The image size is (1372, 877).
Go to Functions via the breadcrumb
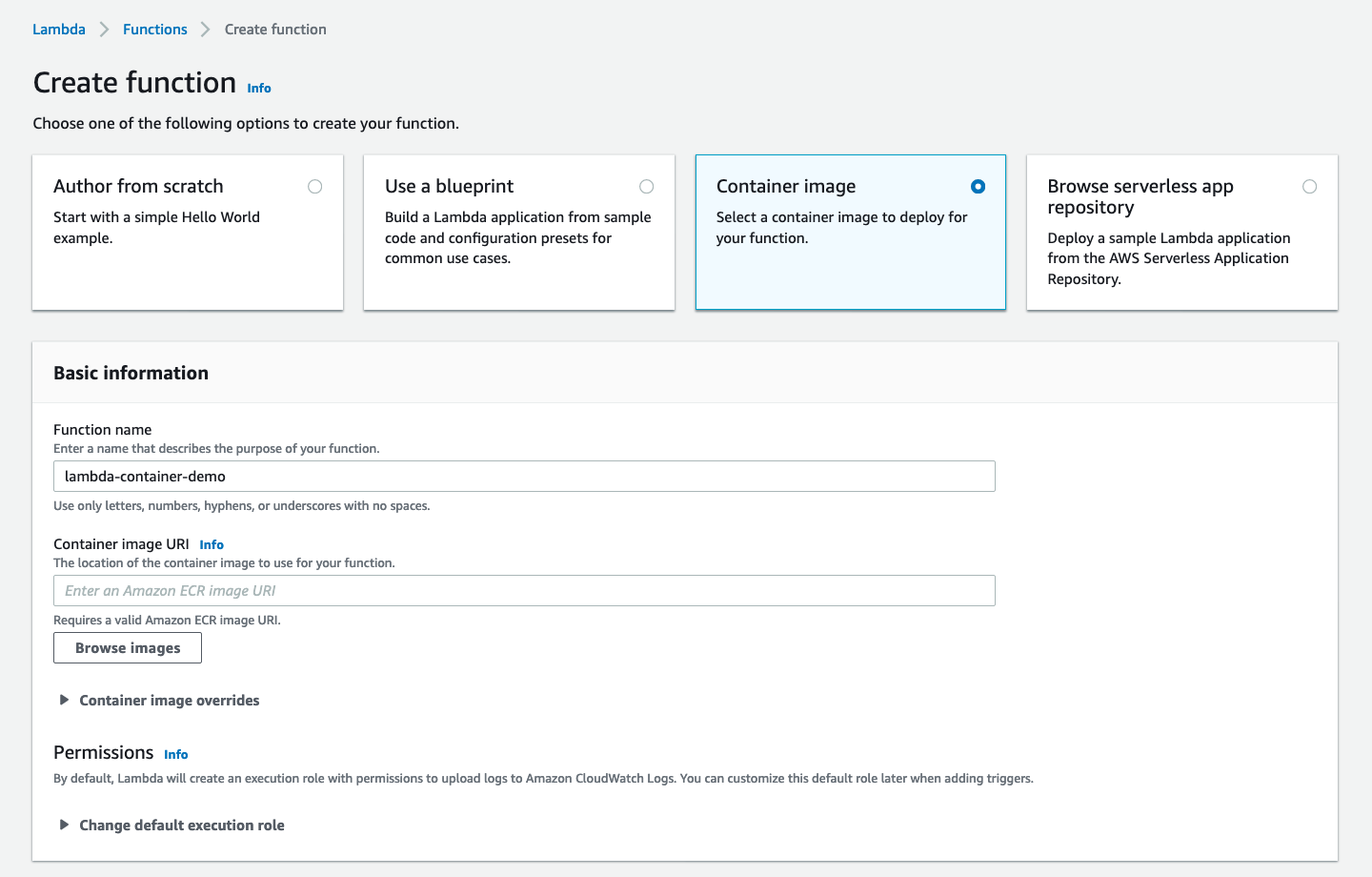click(x=155, y=30)
